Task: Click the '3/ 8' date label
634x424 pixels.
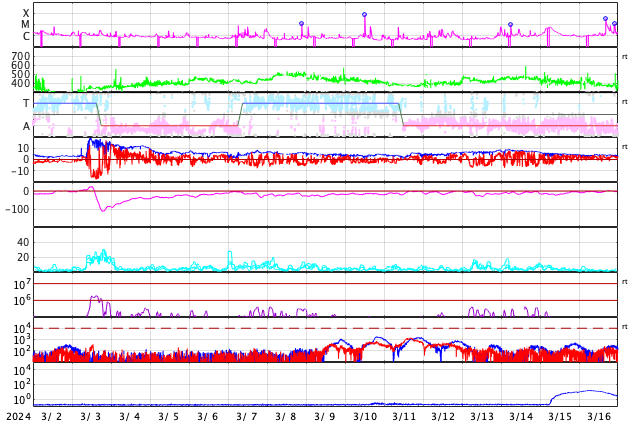Action: point(285,417)
